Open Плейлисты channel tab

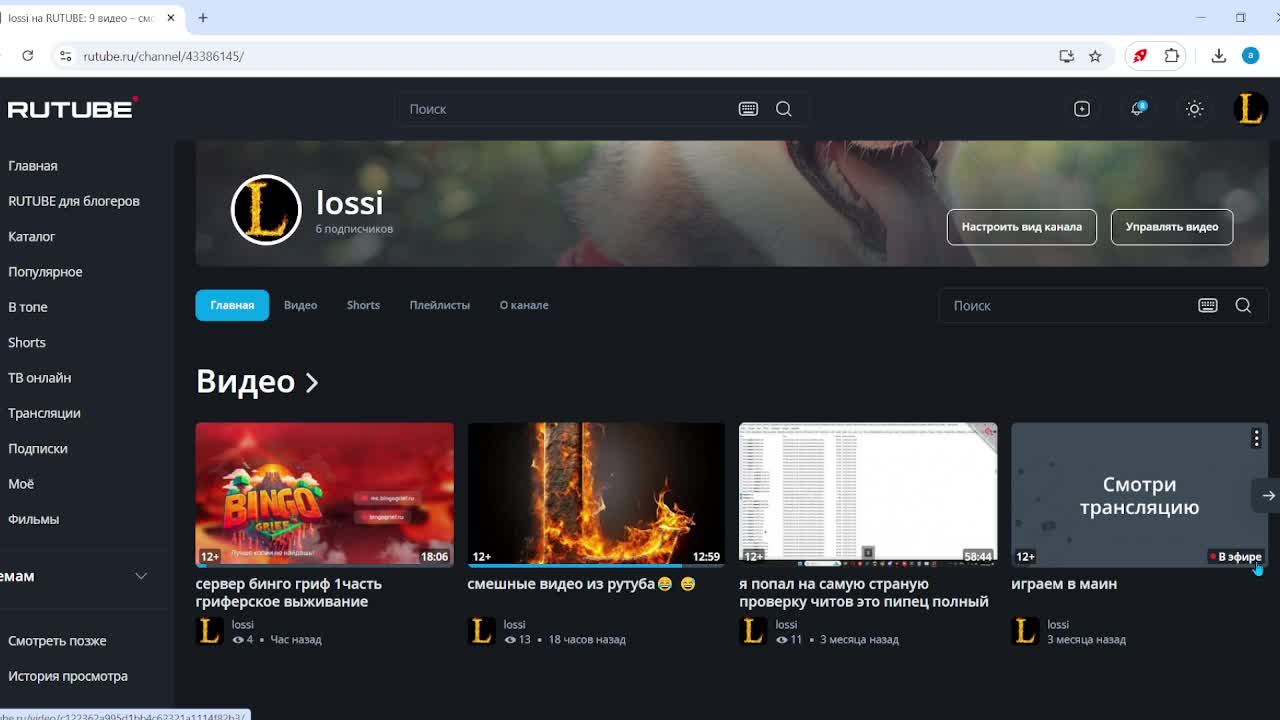[439, 305]
